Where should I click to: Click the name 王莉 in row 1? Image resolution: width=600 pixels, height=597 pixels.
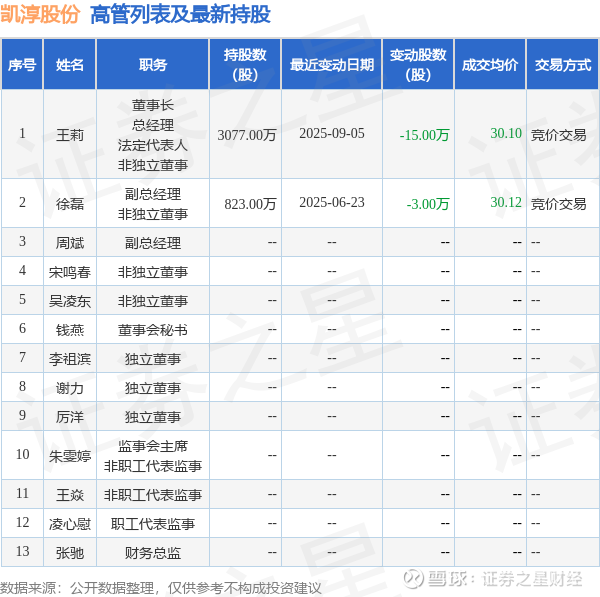70,134
